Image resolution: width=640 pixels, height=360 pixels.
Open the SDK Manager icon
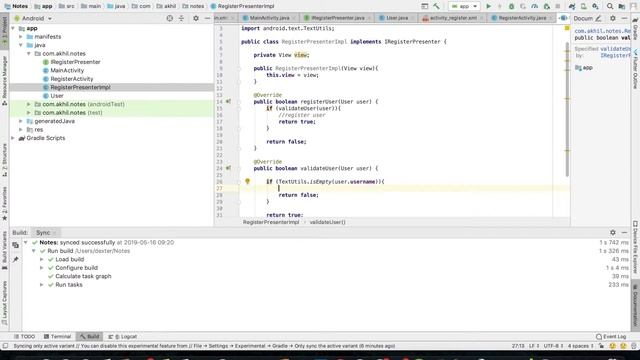point(596,6)
